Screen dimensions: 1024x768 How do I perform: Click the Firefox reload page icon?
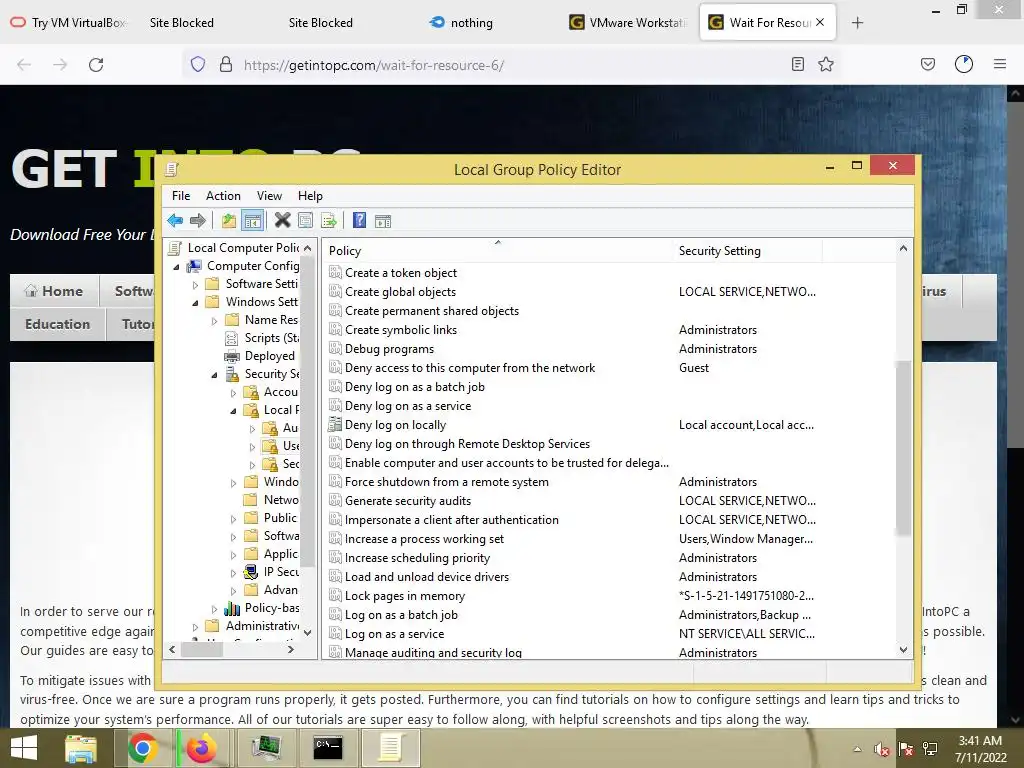coord(96,65)
